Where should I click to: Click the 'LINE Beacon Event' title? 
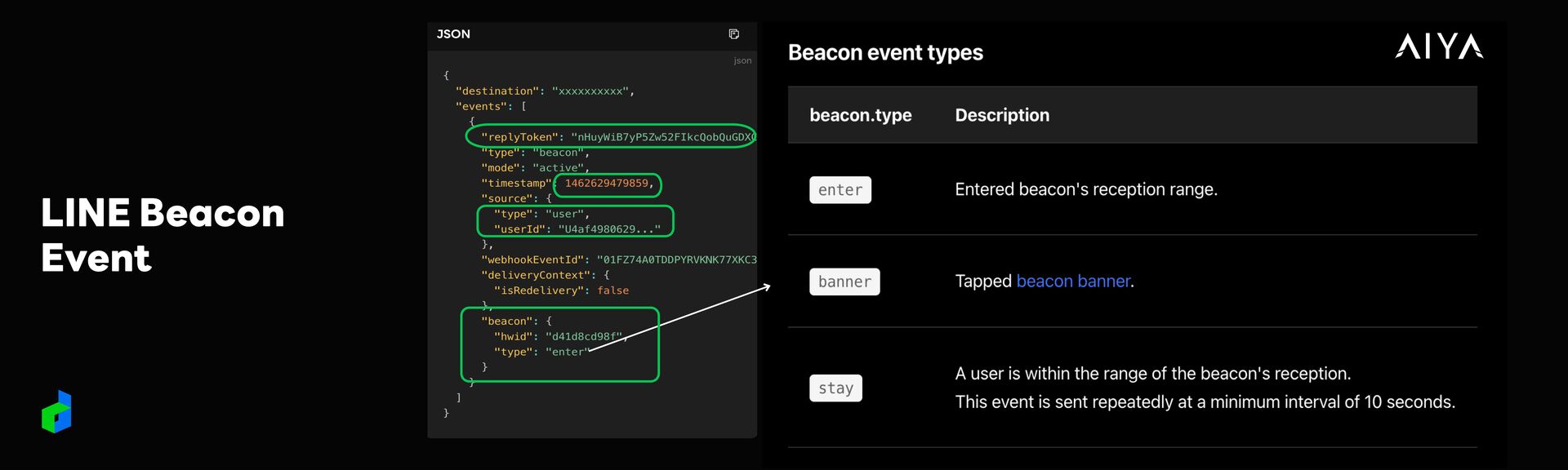(x=163, y=235)
